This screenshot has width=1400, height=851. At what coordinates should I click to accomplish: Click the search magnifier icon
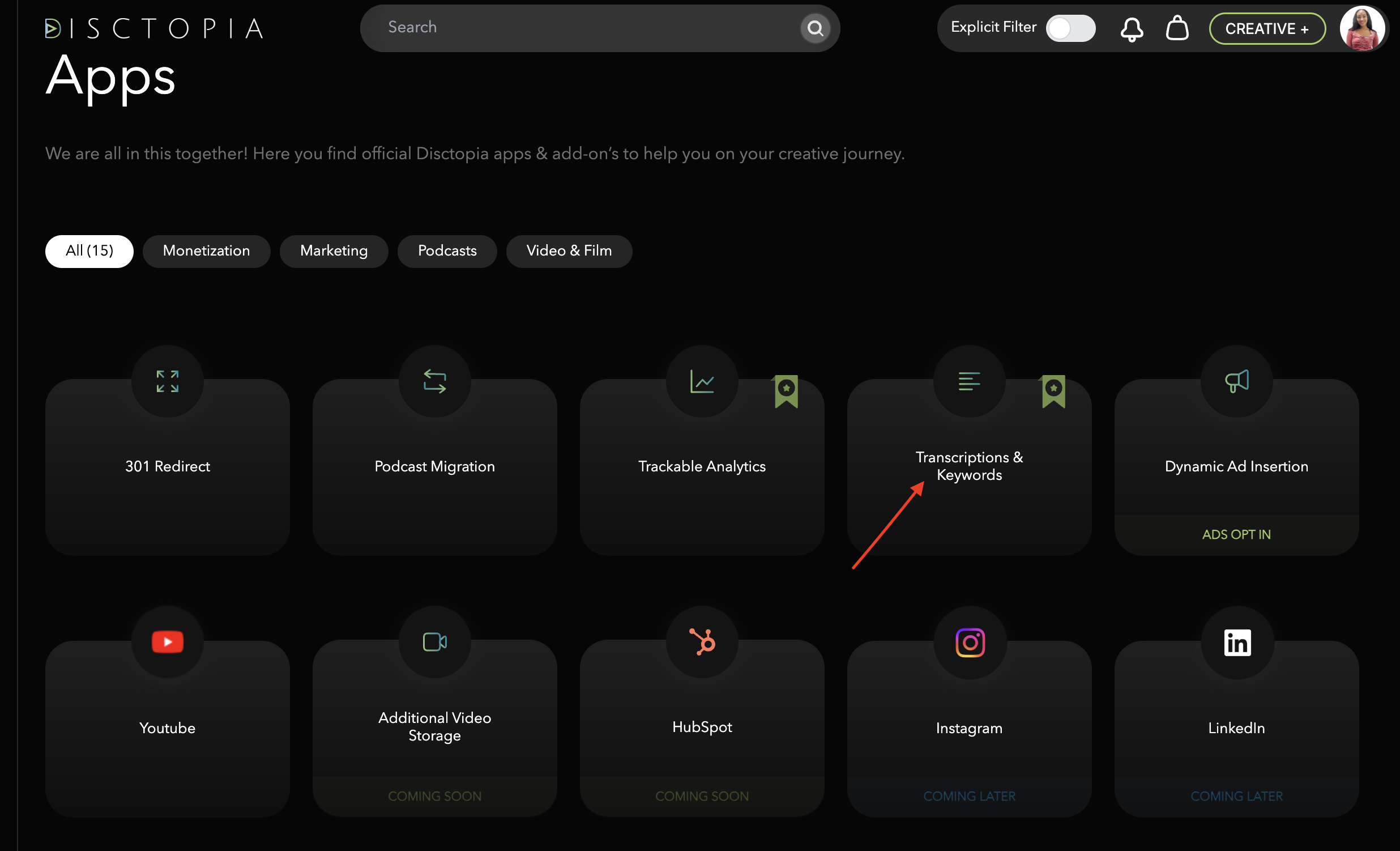pos(816,28)
